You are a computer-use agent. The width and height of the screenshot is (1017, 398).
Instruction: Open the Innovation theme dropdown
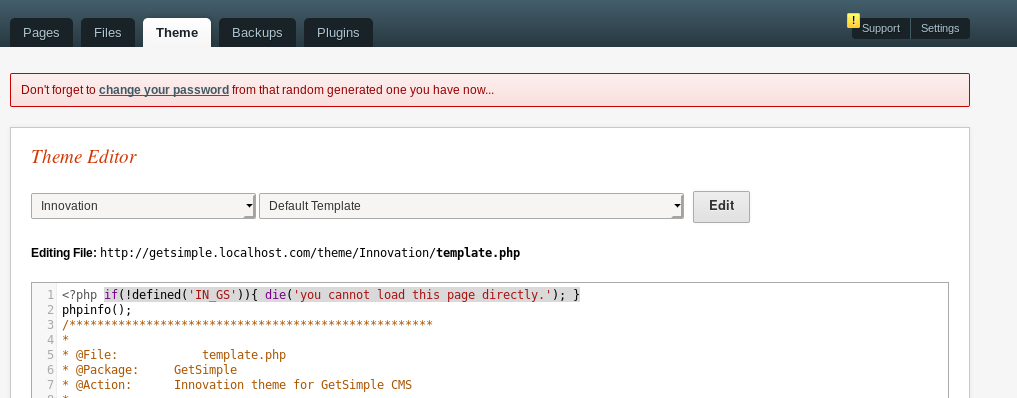point(143,206)
